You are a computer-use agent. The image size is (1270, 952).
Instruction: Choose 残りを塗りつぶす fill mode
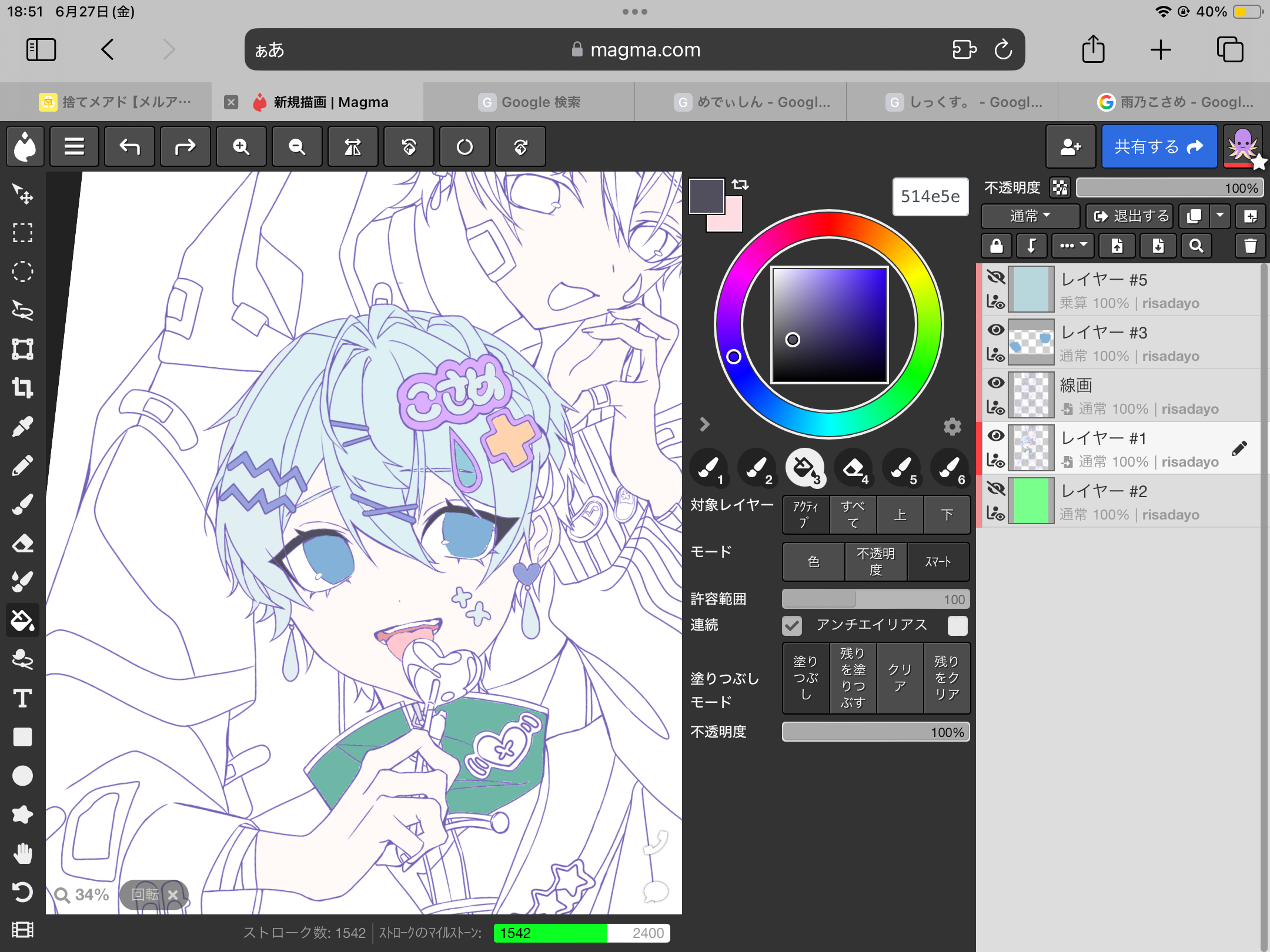(x=853, y=678)
